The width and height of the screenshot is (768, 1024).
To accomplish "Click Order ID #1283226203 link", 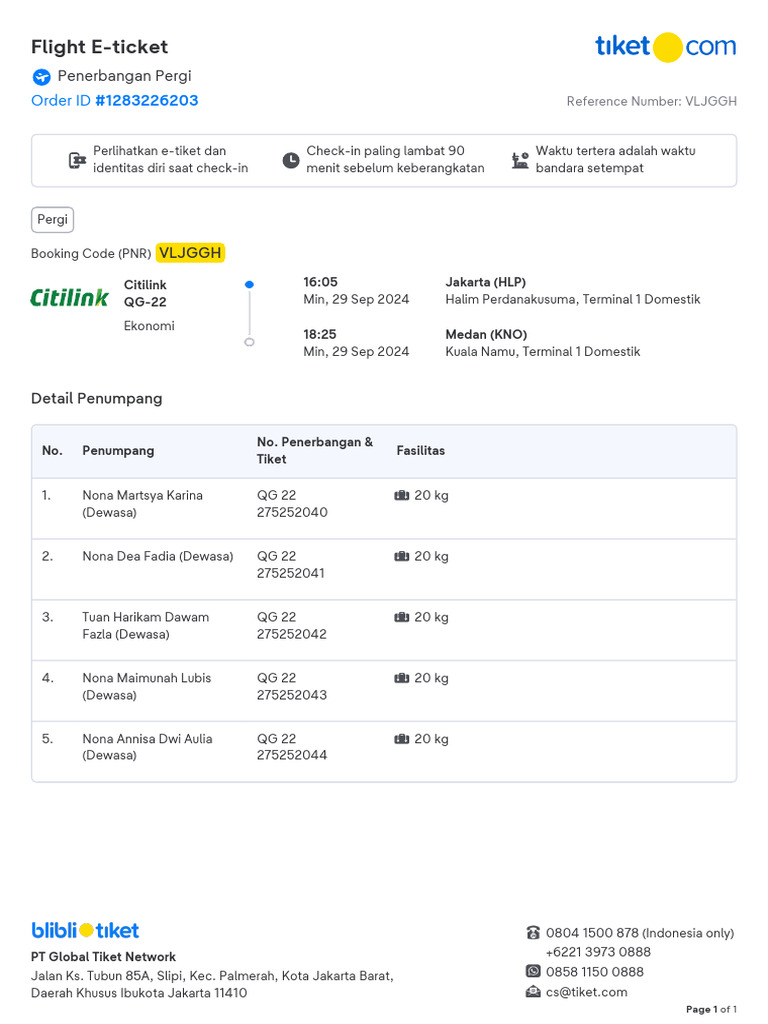I will (x=115, y=100).
